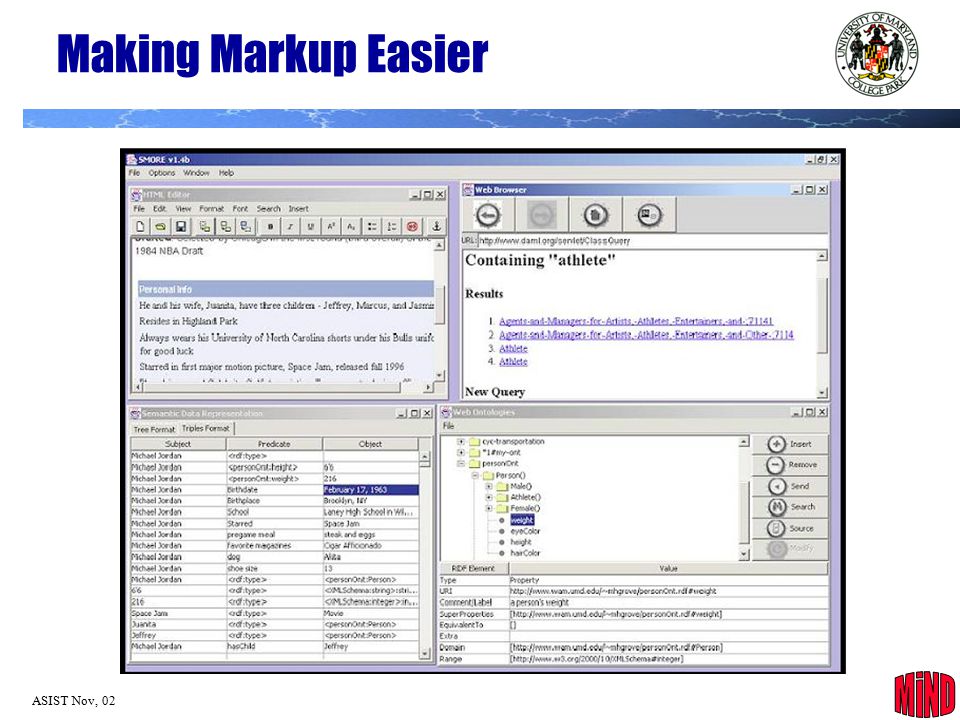Expand the Female() class node

pyautogui.click(x=489, y=508)
